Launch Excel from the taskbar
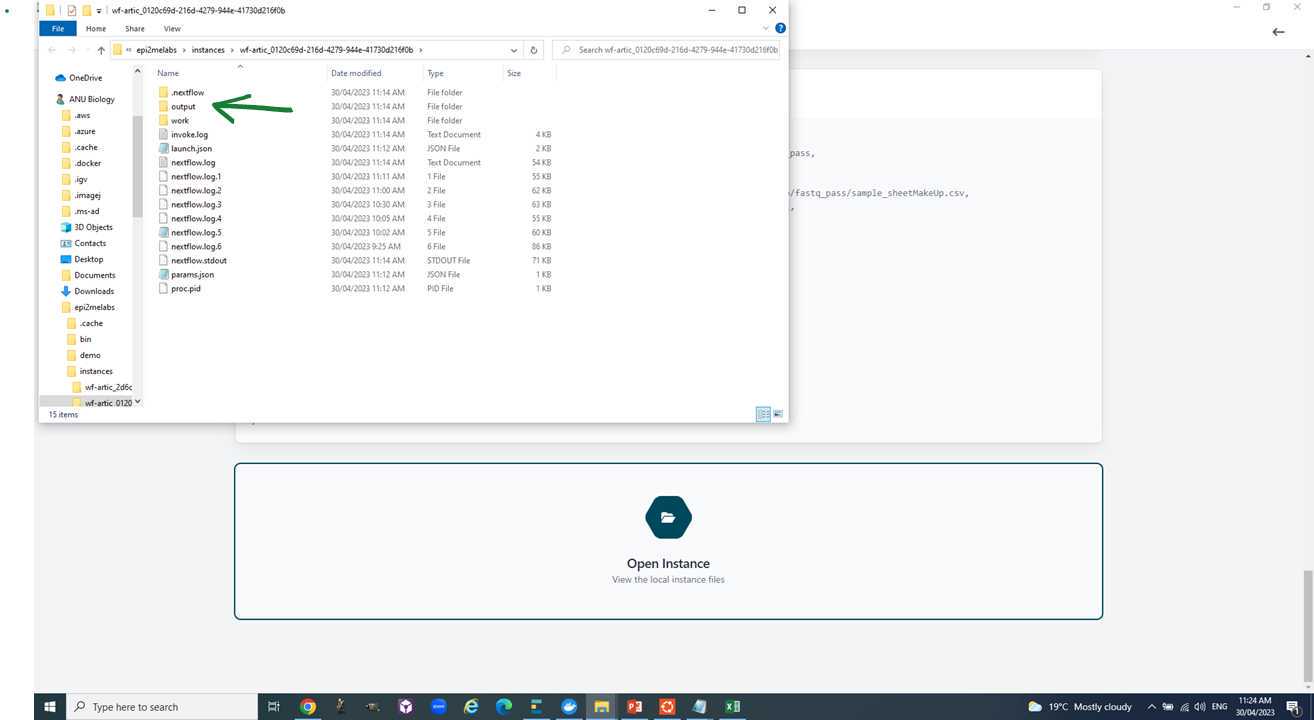The height and width of the screenshot is (720, 1314). (x=733, y=707)
